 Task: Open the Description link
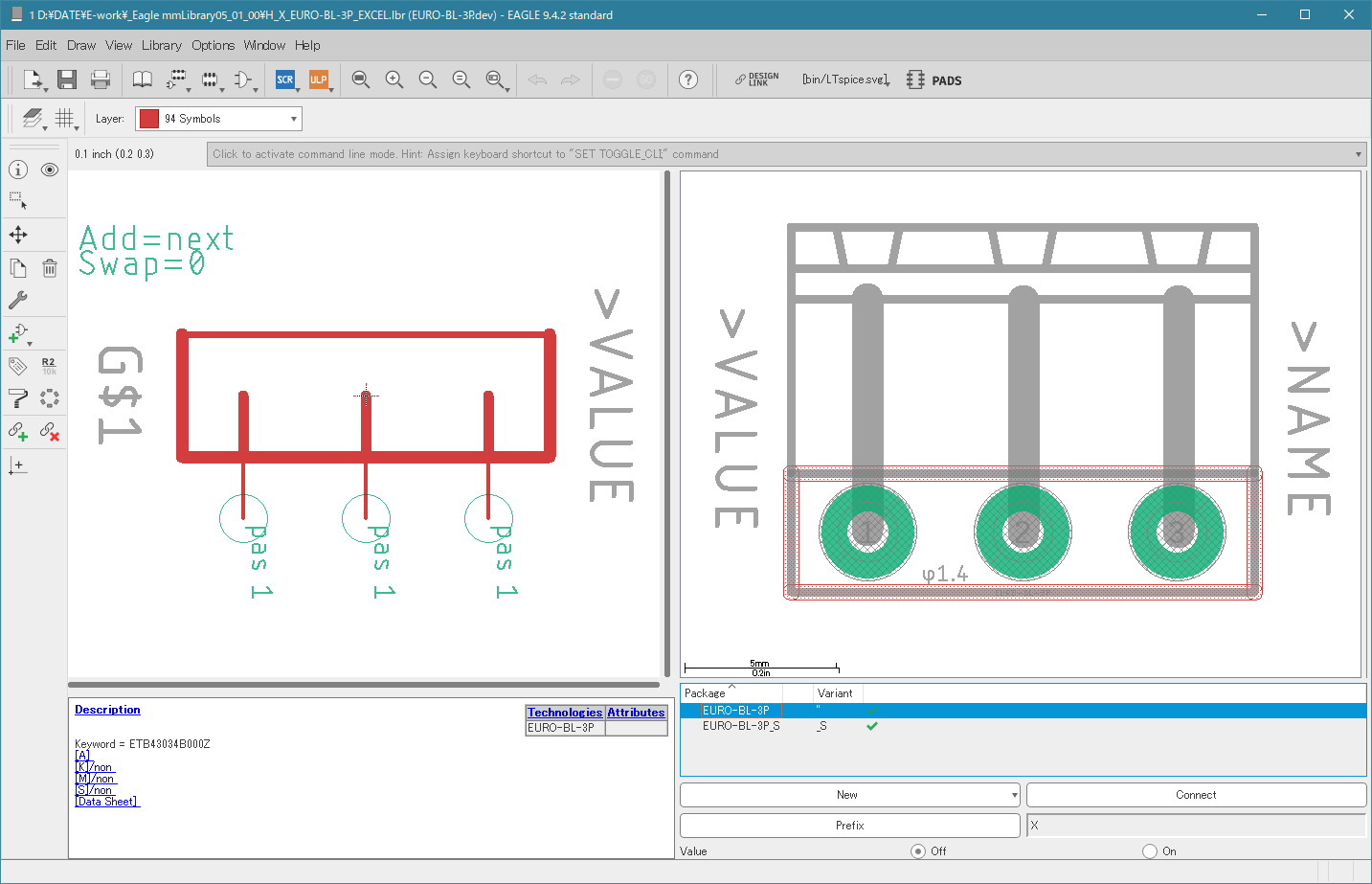click(107, 710)
